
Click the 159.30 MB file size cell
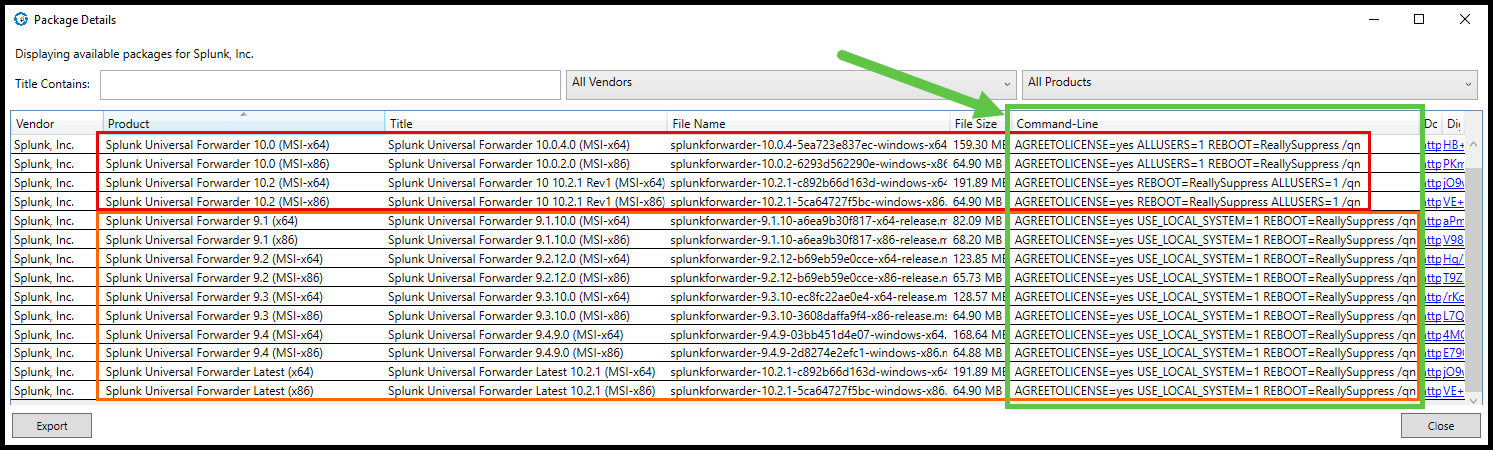[978, 145]
